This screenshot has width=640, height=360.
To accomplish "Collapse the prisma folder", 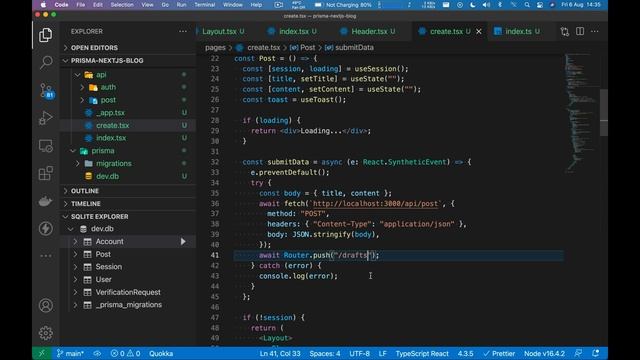I will (73, 151).
